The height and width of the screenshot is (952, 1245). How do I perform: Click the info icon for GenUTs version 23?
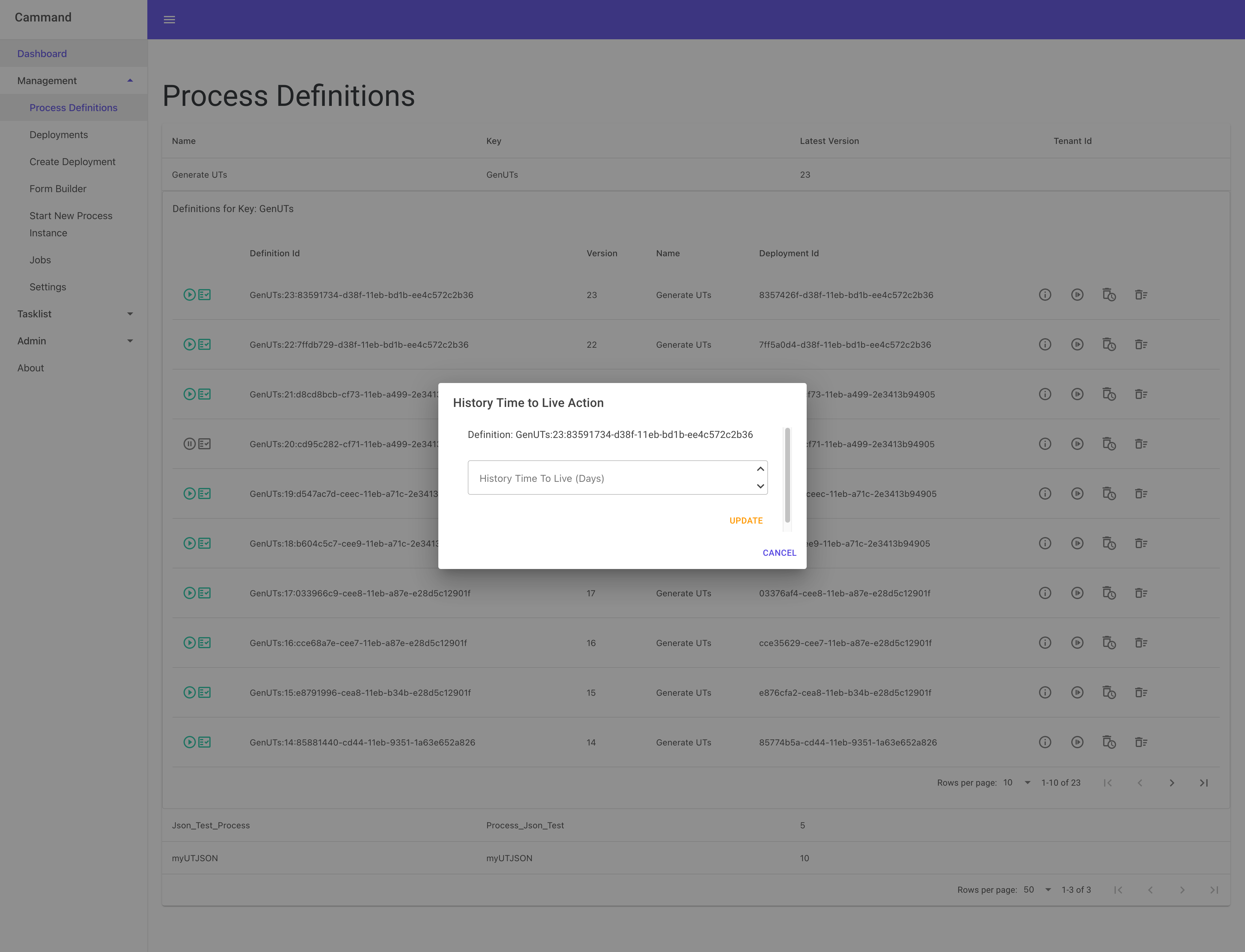pyautogui.click(x=1045, y=295)
